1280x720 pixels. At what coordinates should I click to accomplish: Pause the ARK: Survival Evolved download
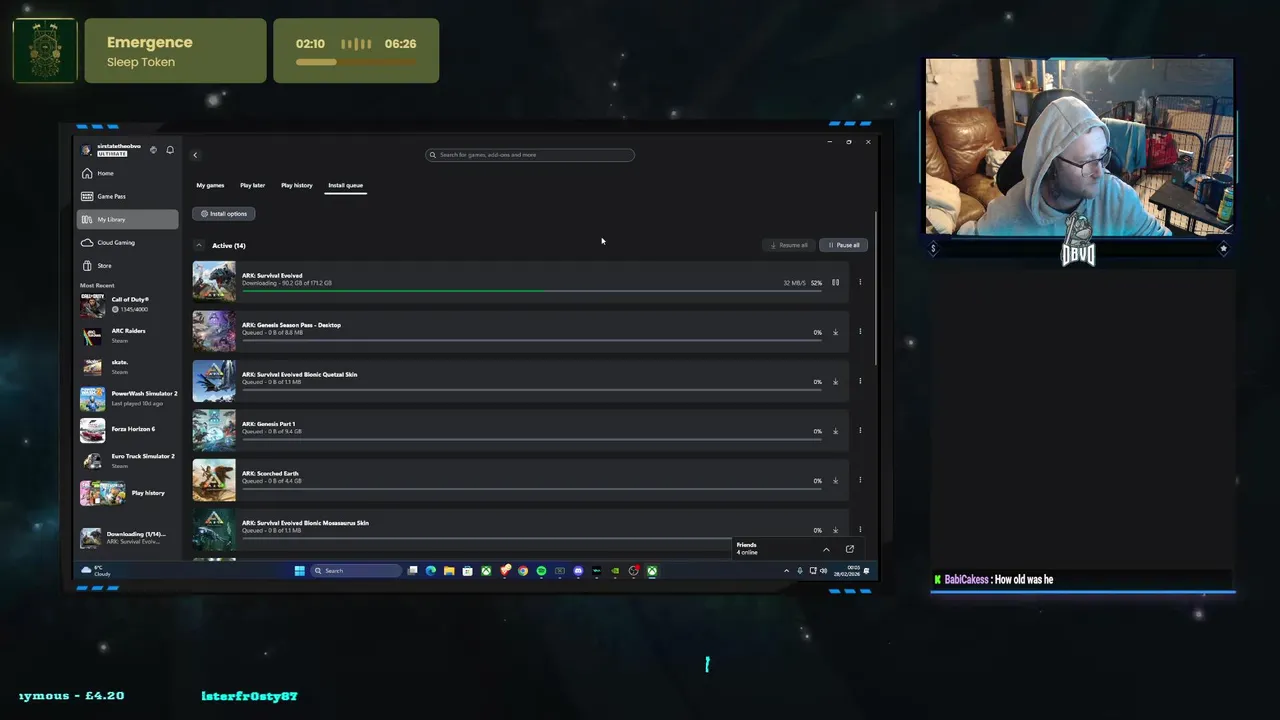836,282
